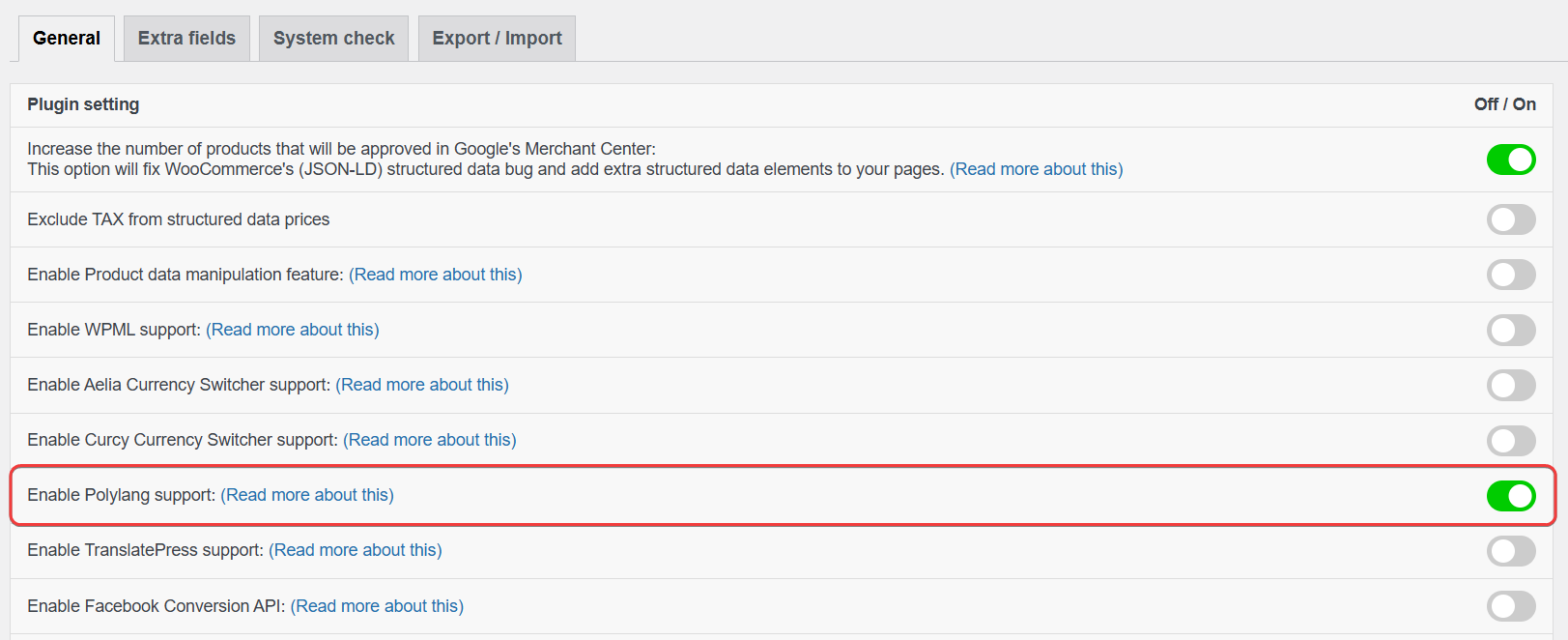Turn on Facebook Conversion API toggle
The image size is (1568, 640).
point(1510,606)
